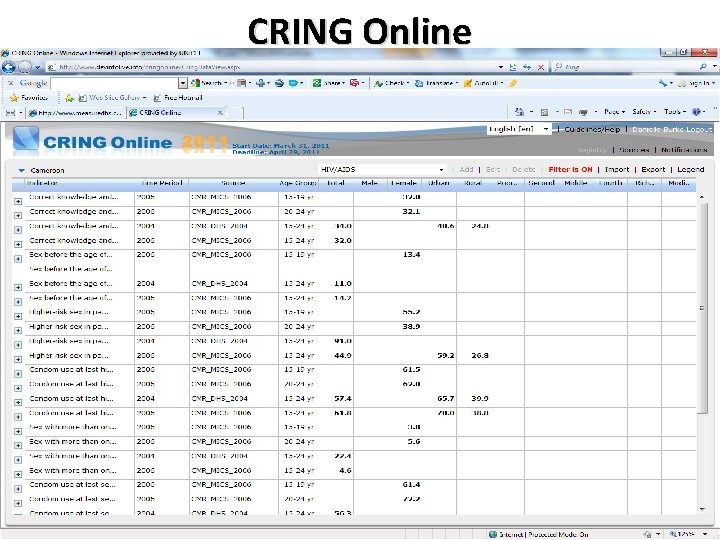This screenshot has width=720, height=540.
Task: Click the AutoFill button in Google toolbar
Action: point(483,83)
